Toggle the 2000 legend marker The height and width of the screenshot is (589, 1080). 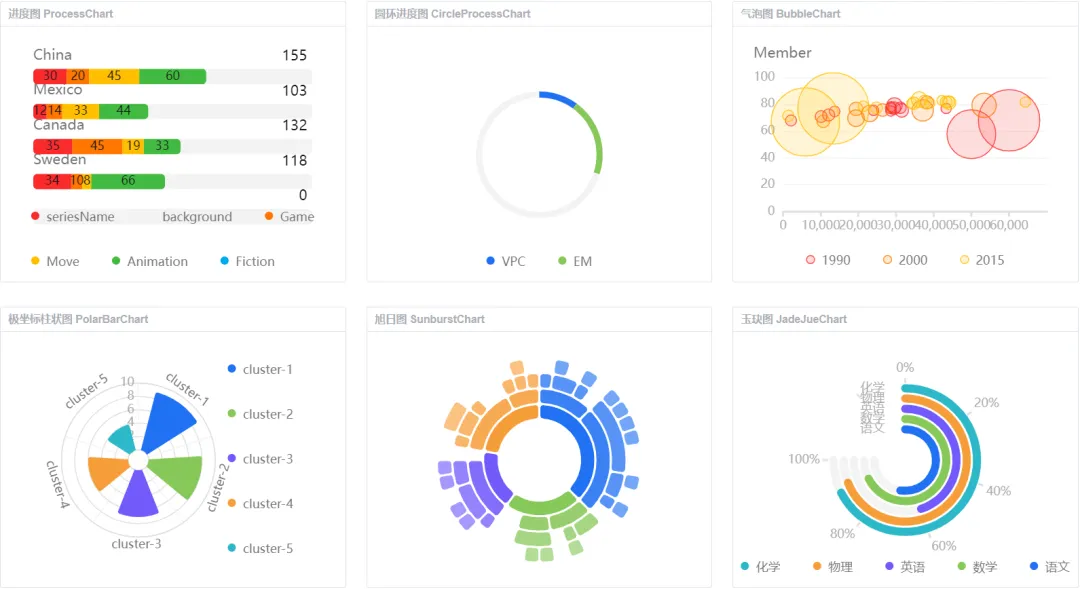point(888,260)
